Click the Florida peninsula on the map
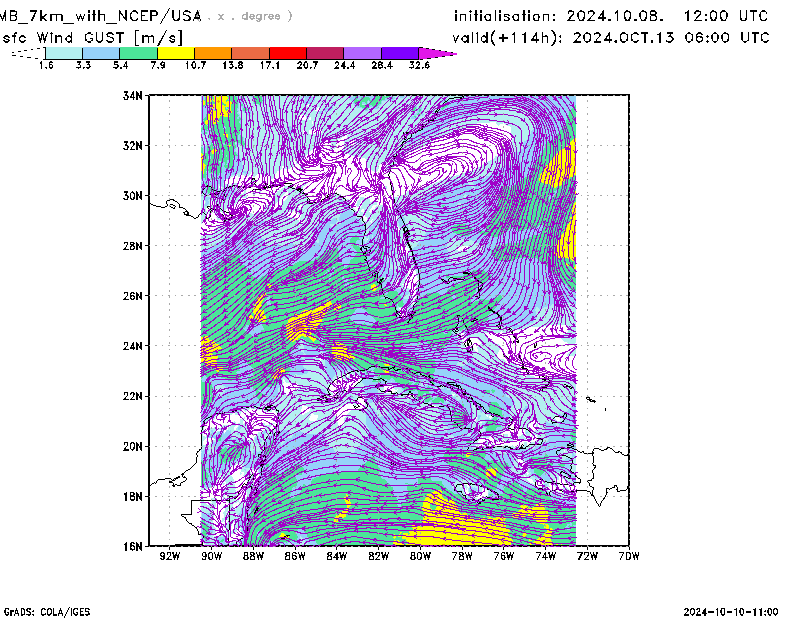Image resolution: width=800 pixels, height=618 pixels. click(393, 255)
